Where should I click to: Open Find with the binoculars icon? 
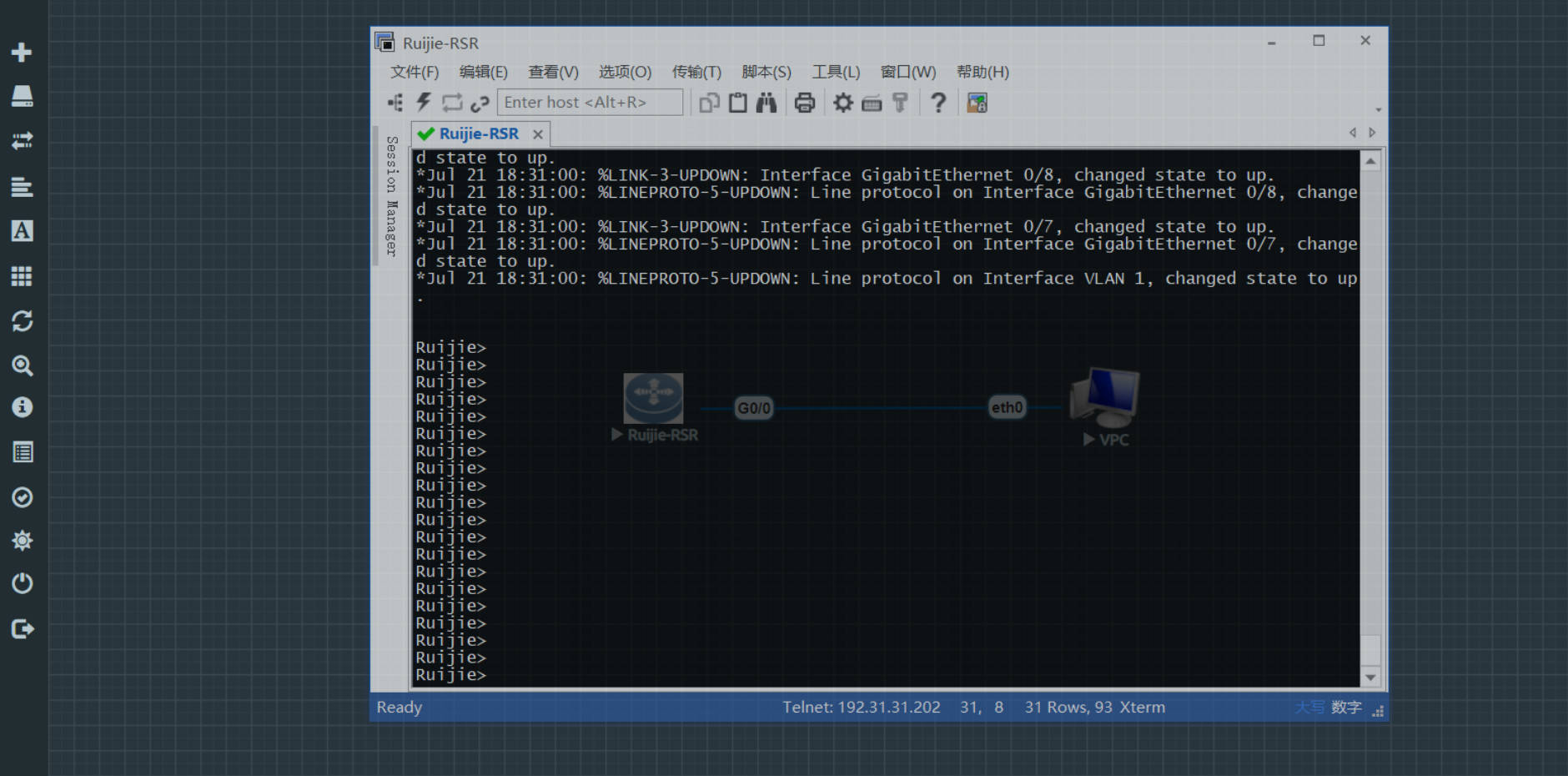pos(766,103)
